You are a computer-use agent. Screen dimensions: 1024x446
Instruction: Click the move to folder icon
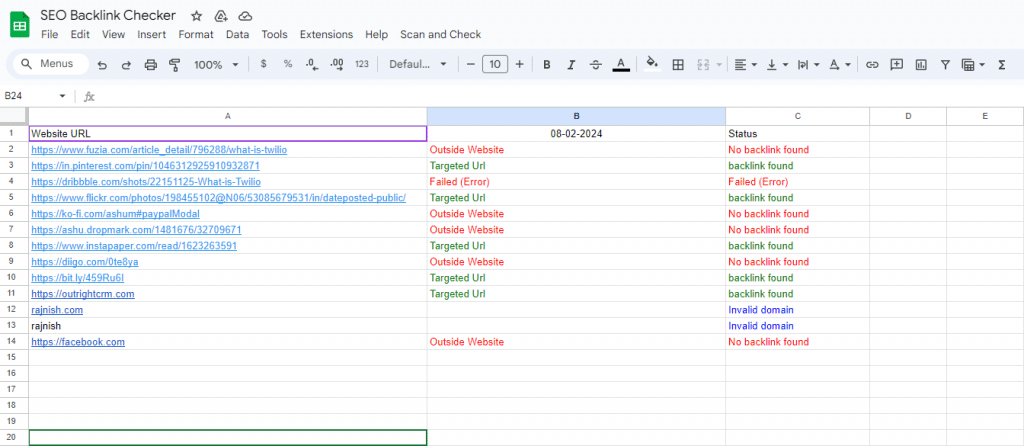[x=221, y=16]
